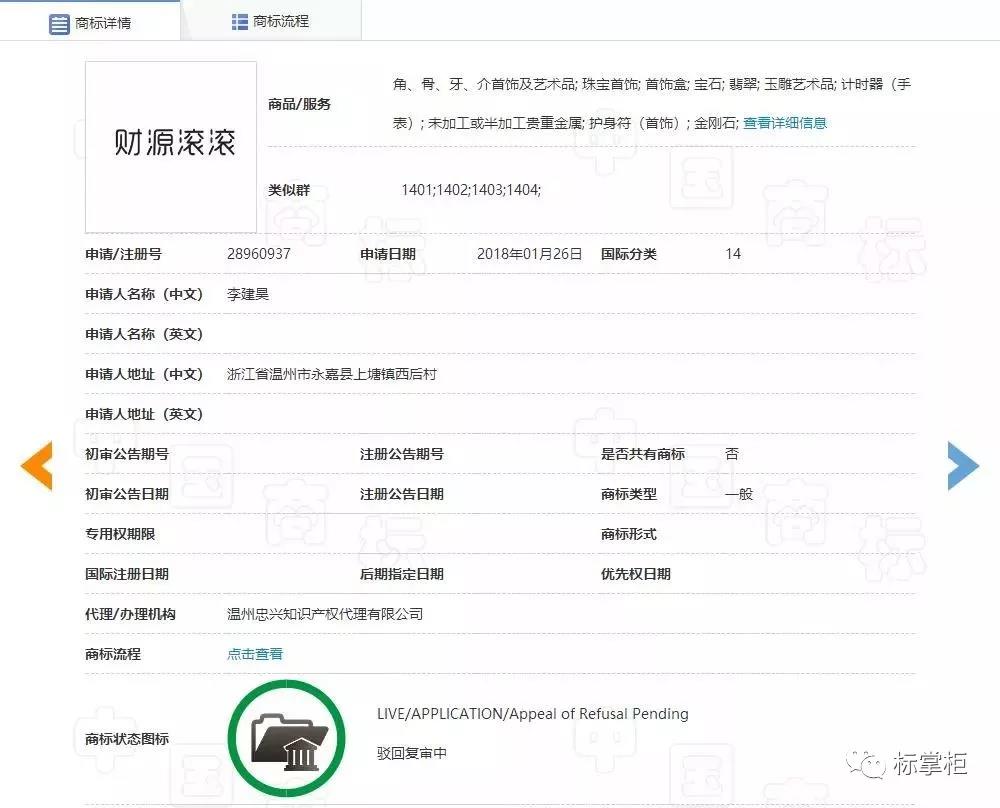Click agency 温州忠兴知识产权代理有限公司
Viewport: 1000px width, 808px height.
(x=323, y=613)
